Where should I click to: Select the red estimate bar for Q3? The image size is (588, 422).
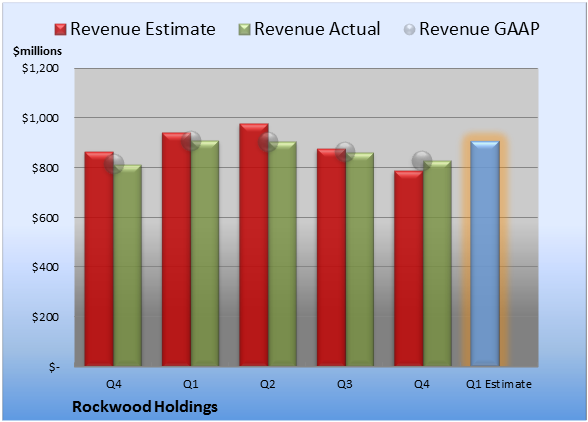point(331,257)
